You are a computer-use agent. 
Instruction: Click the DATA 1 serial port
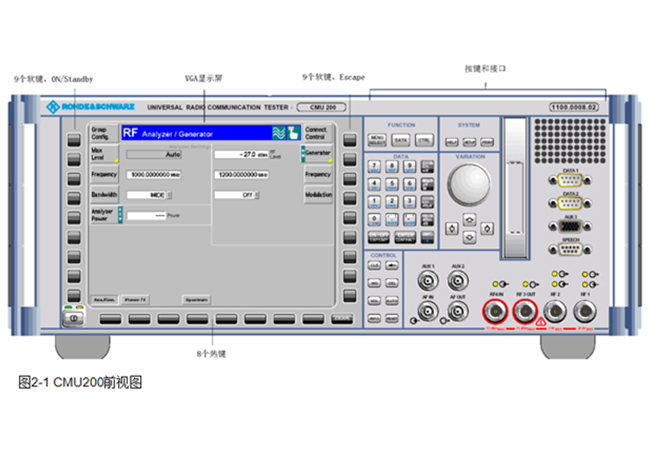[570, 180]
